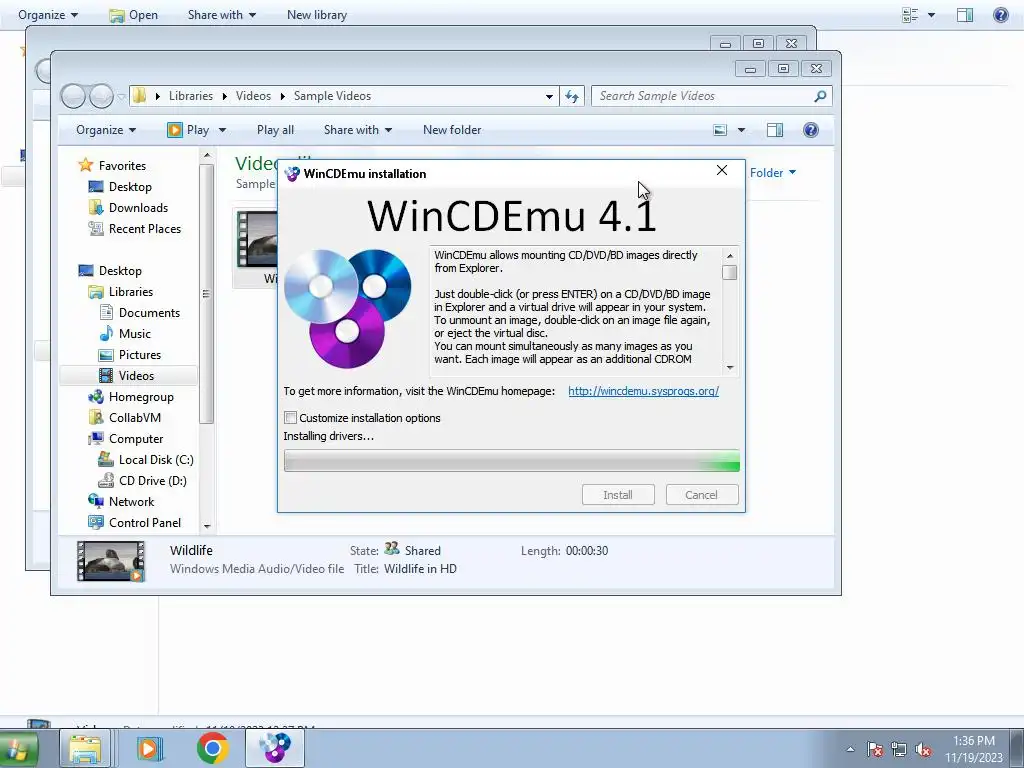Click the muted volume tray icon

923,750
